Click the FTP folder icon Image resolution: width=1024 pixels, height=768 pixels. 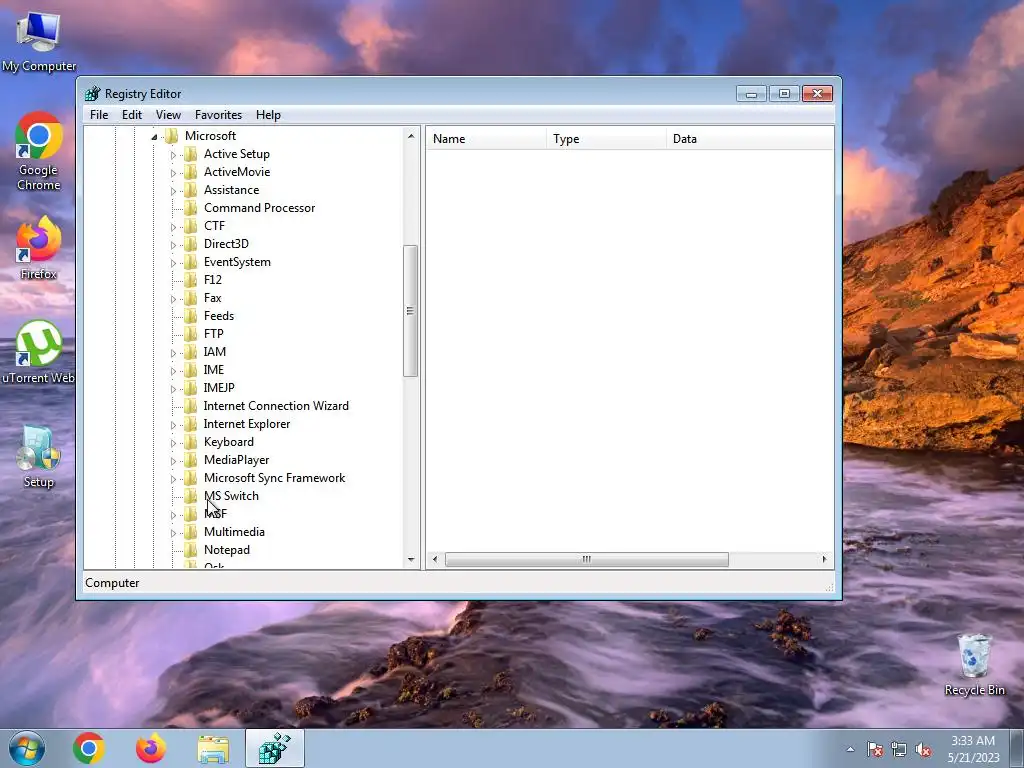tap(191, 334)
